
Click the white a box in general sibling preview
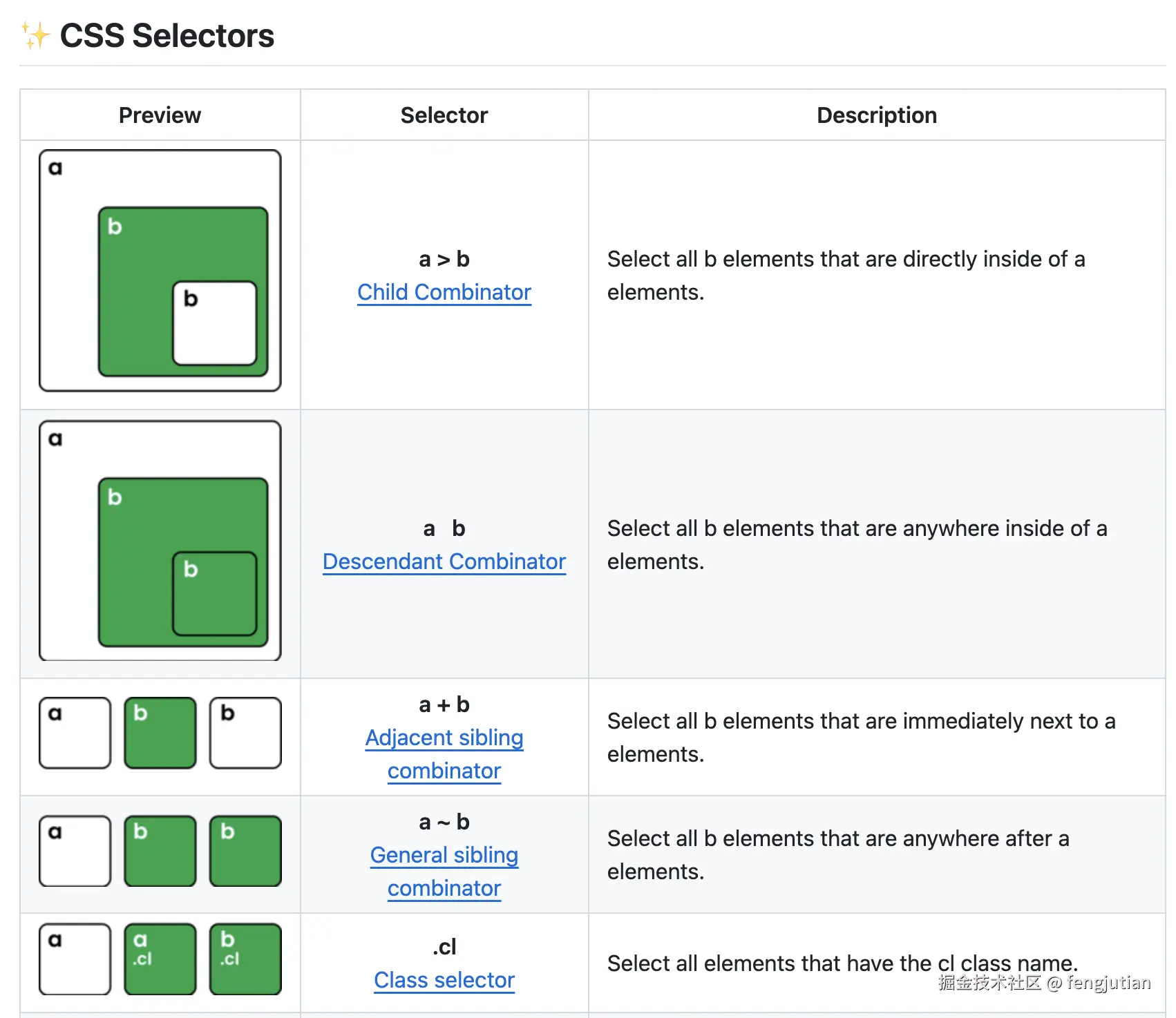point(75,851)
